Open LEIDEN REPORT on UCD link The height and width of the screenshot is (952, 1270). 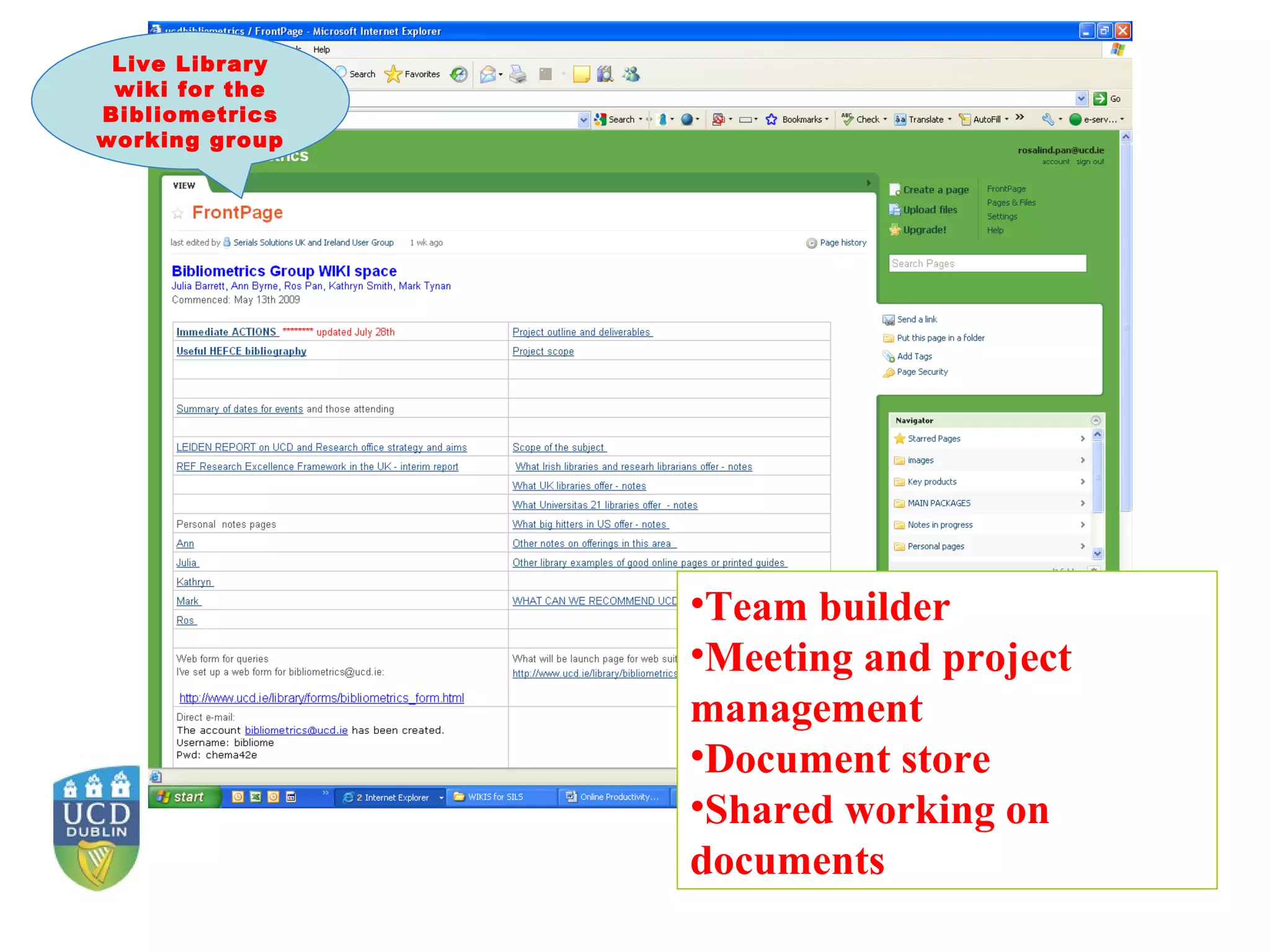tap(321, 447)
